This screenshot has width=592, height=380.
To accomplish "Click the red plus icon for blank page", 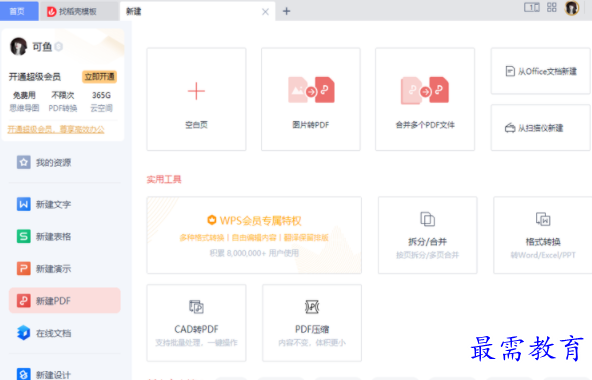I will (196, 91).
